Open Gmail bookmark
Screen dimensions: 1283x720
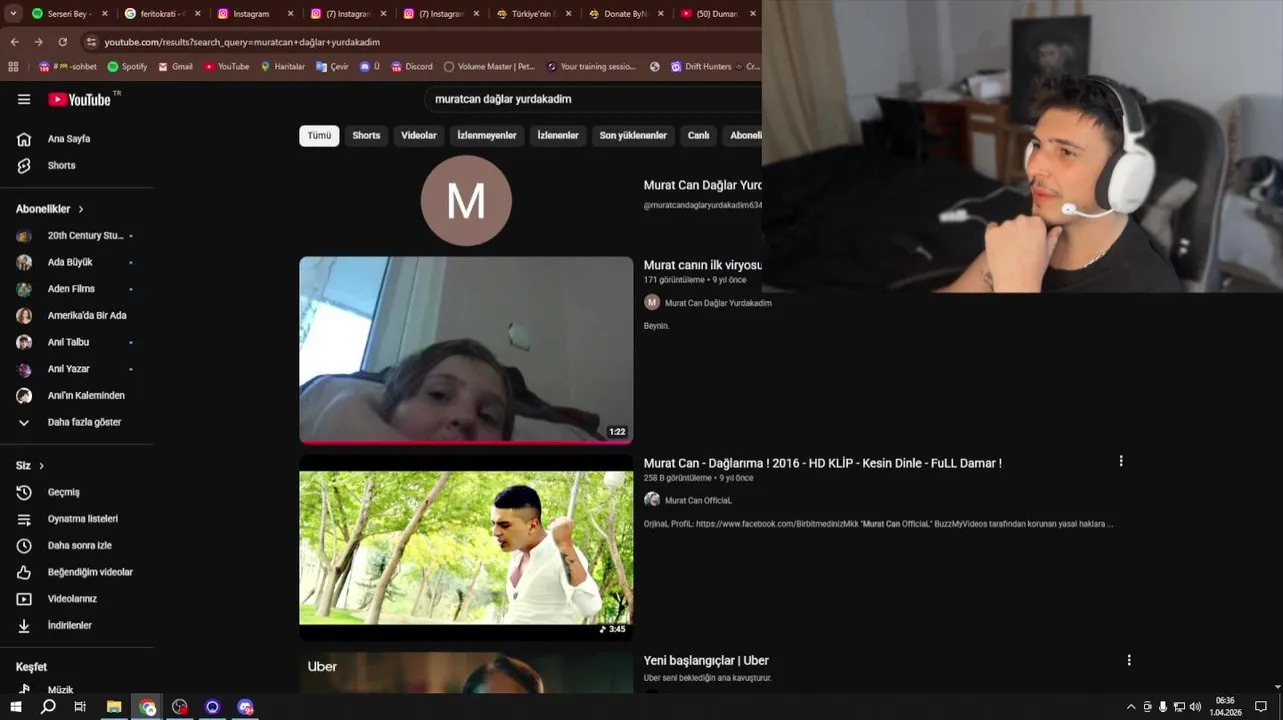coord(175,67)
